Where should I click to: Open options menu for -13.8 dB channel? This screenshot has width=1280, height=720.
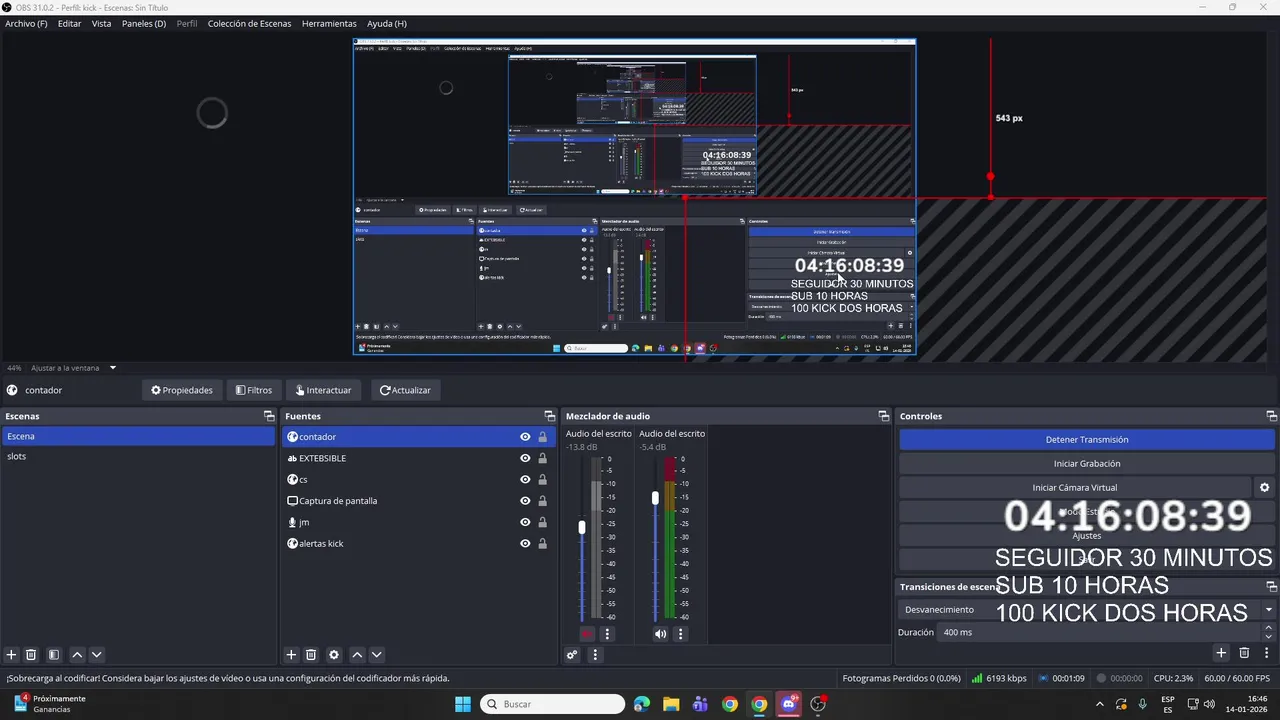607,634
